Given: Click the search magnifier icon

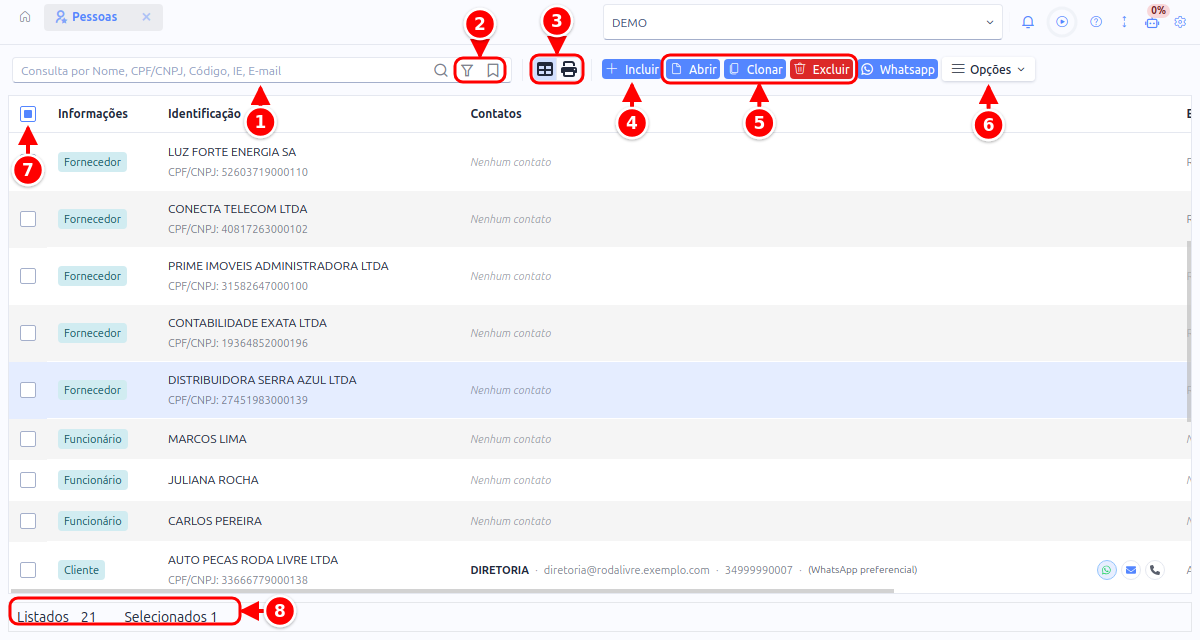Looking at the screenshot, I should click(x=441, y=70).
